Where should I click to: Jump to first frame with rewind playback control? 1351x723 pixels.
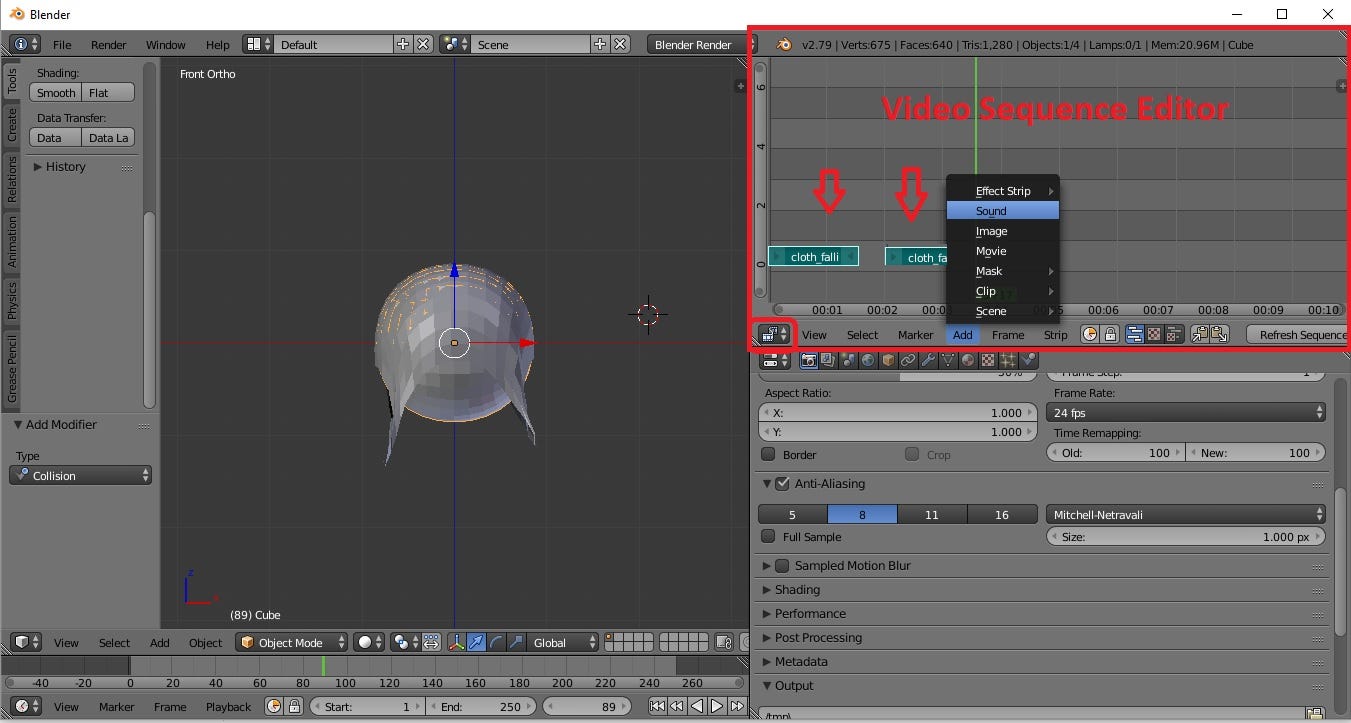tap(657, 706)
